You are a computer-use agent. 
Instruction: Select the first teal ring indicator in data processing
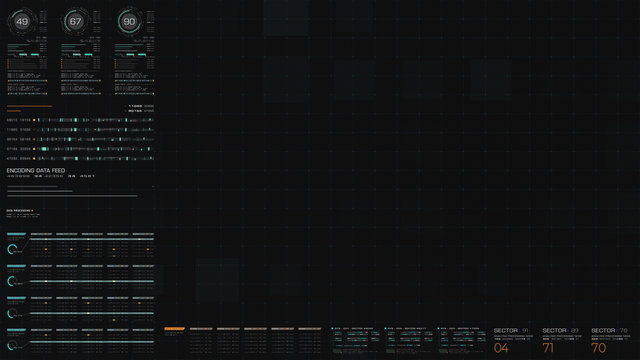pyautogui.click(x=12, y=249)
